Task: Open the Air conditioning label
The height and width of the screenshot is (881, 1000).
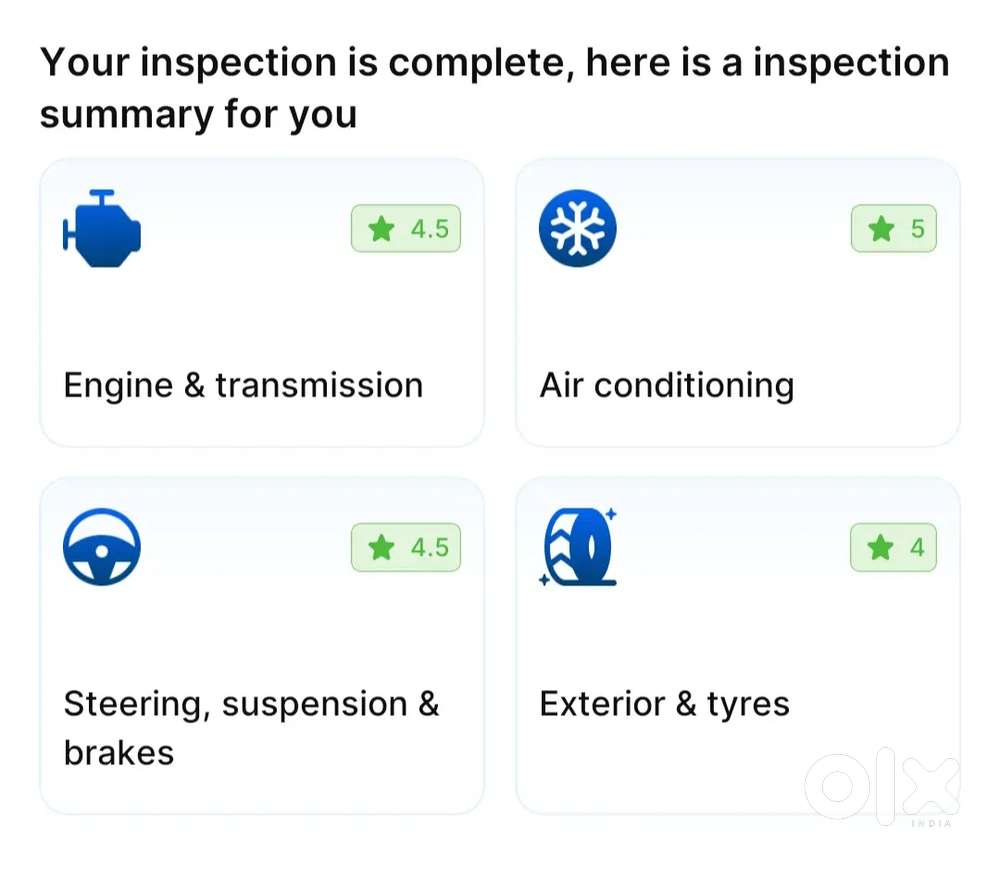Action: point(666,386)
